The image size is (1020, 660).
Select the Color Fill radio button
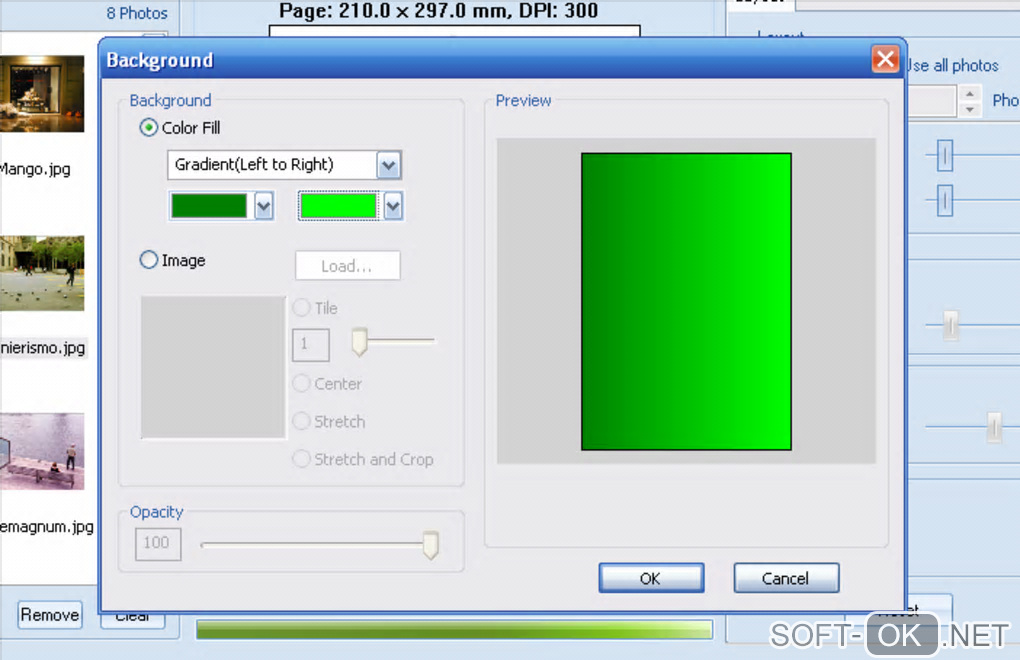[148, 127]
